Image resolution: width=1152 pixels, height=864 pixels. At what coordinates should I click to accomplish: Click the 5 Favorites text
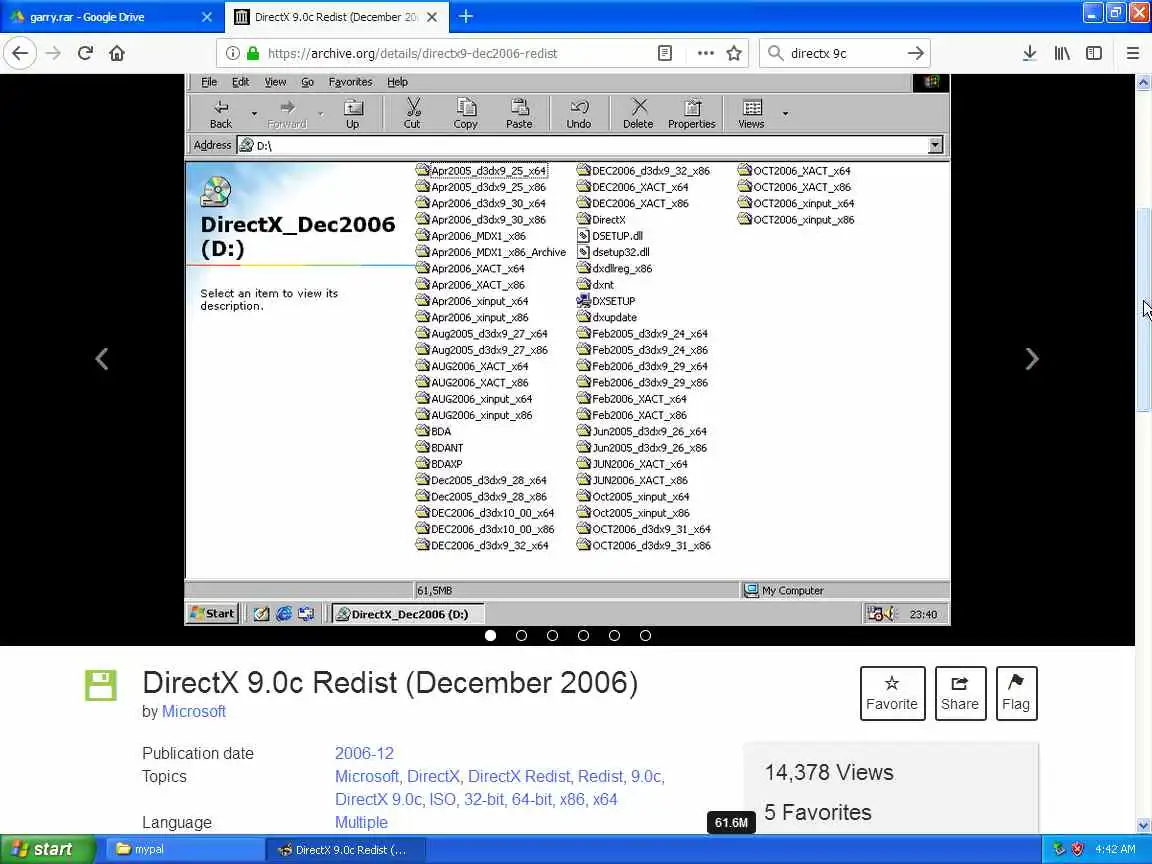(x=818, y=812)
